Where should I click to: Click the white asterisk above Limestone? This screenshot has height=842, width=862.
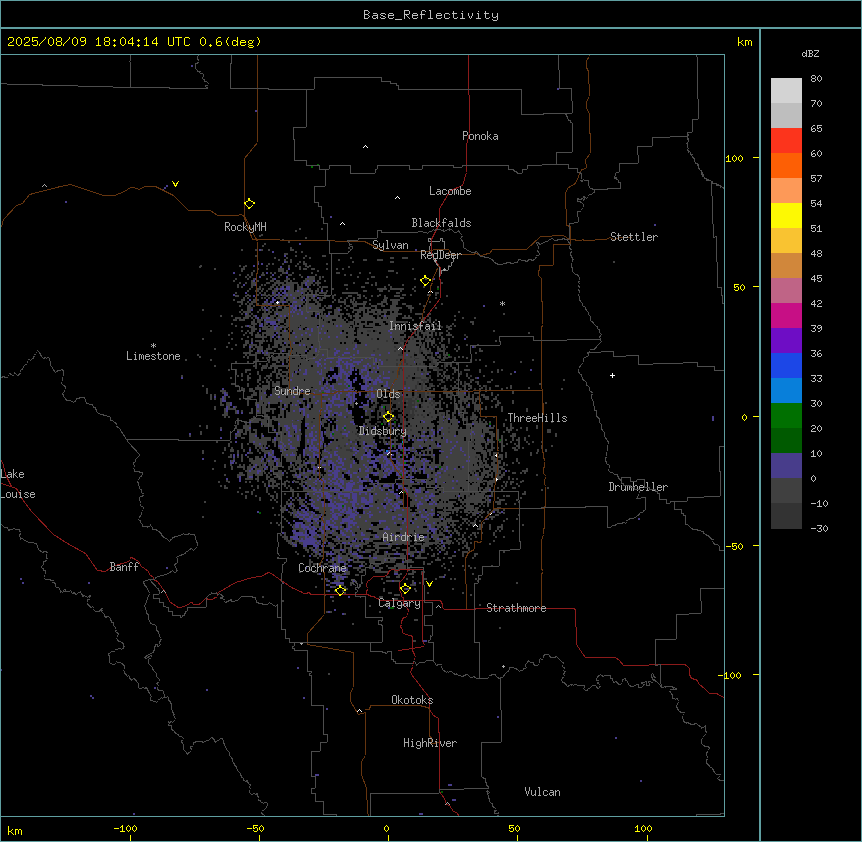pos(153,346)
